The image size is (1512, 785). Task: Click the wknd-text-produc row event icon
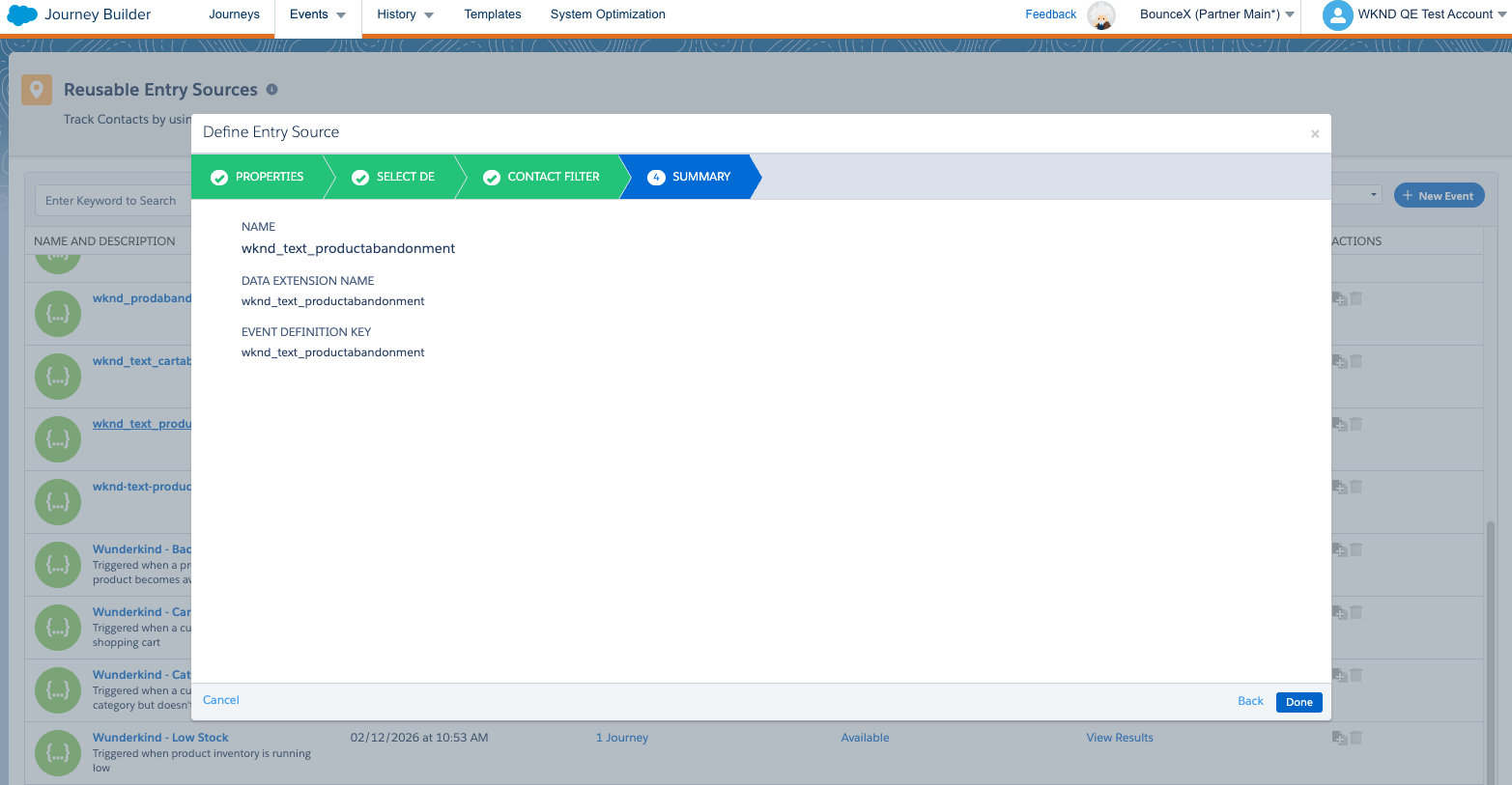(58, 502)
